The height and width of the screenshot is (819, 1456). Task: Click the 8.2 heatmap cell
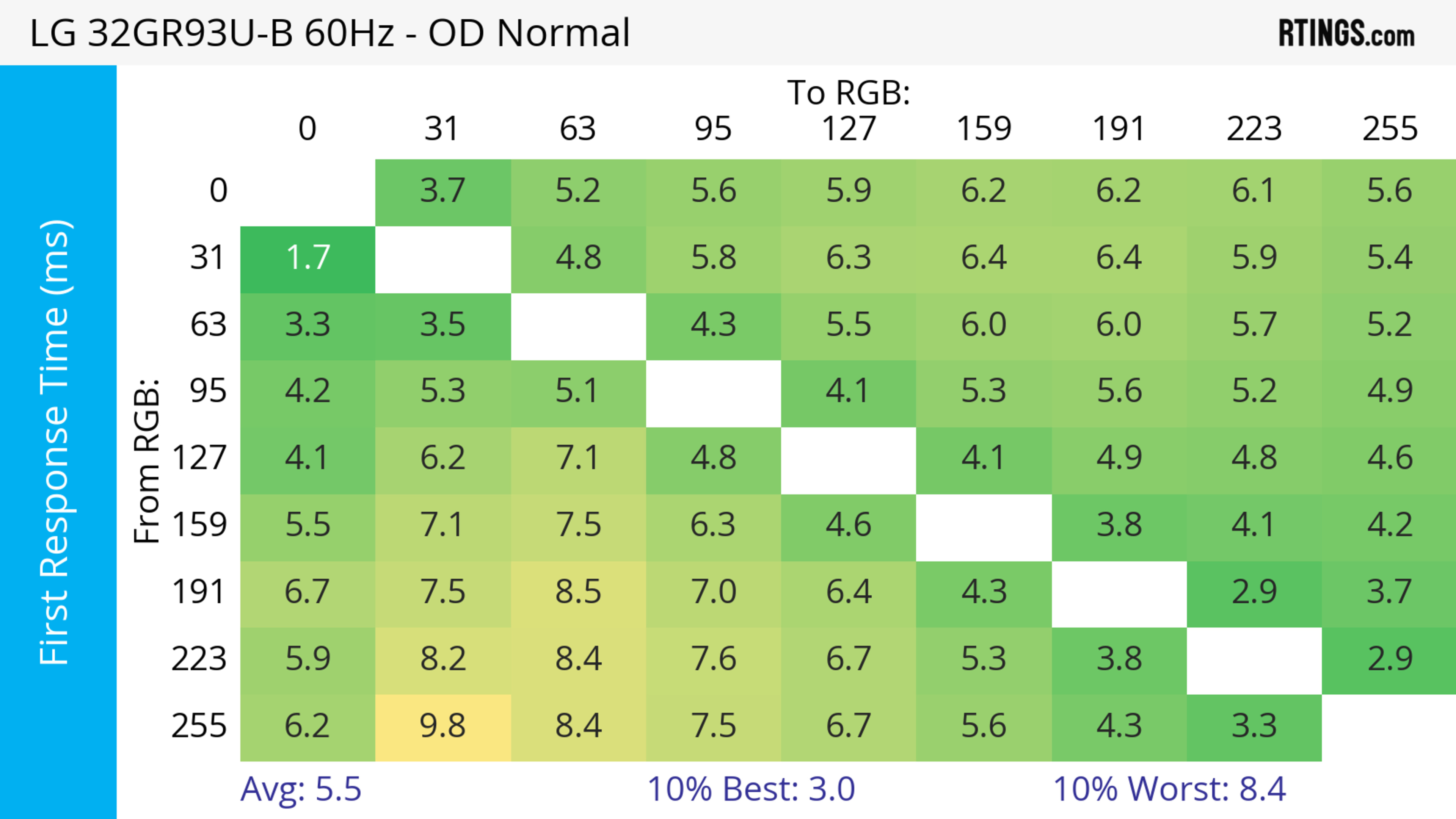[x=442, y=659]
